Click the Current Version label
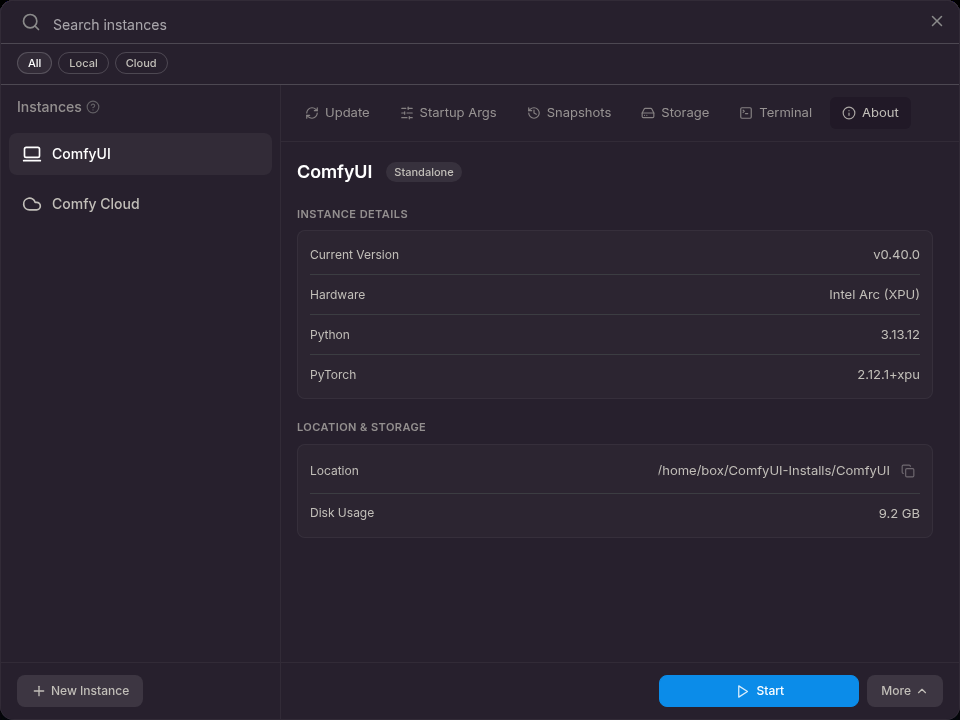 point(354,255)
